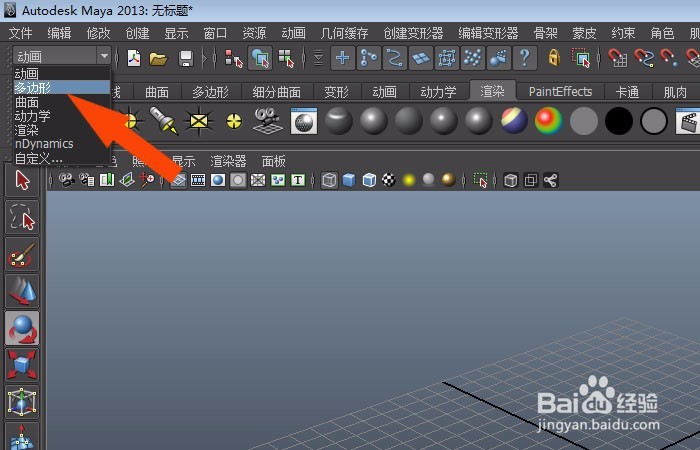Click the spot light shelf icon
Screen dimensions: 700x450
tap(163, 121)
